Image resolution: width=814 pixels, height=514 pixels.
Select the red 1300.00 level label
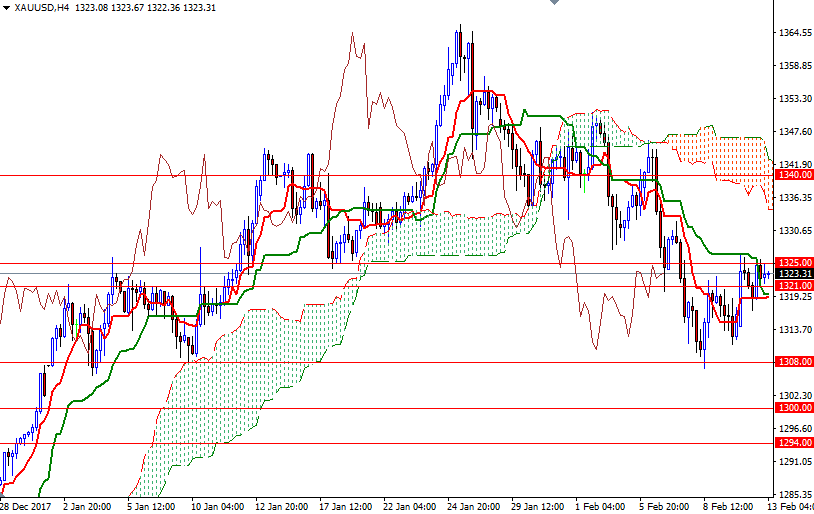point(794,408)
